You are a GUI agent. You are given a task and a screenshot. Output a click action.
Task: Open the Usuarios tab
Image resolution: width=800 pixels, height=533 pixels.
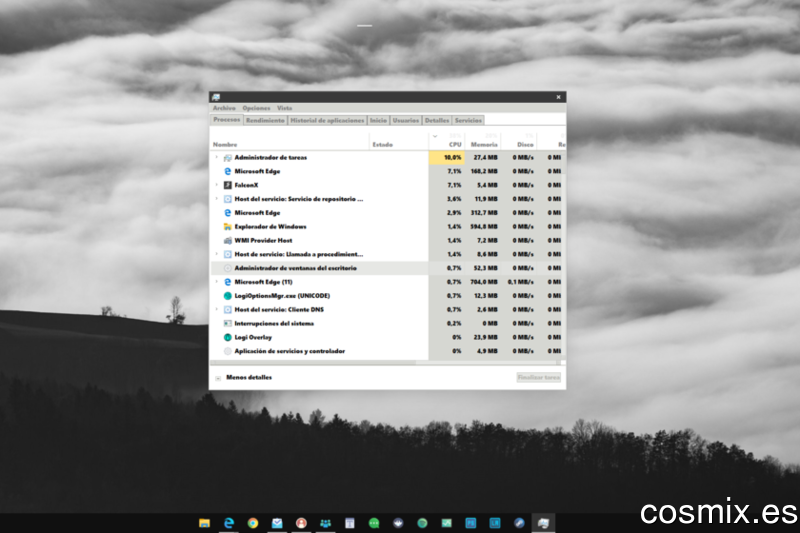tap(406, 120)
